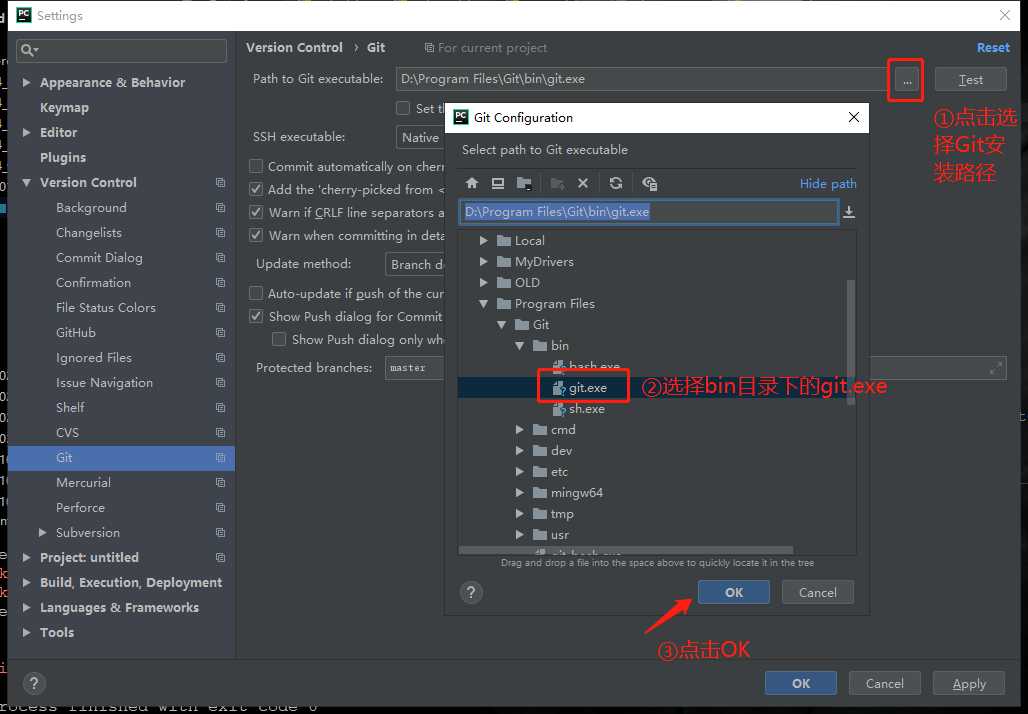
Task: Select File Status Colors in sidebar
Action: (106, 307)
